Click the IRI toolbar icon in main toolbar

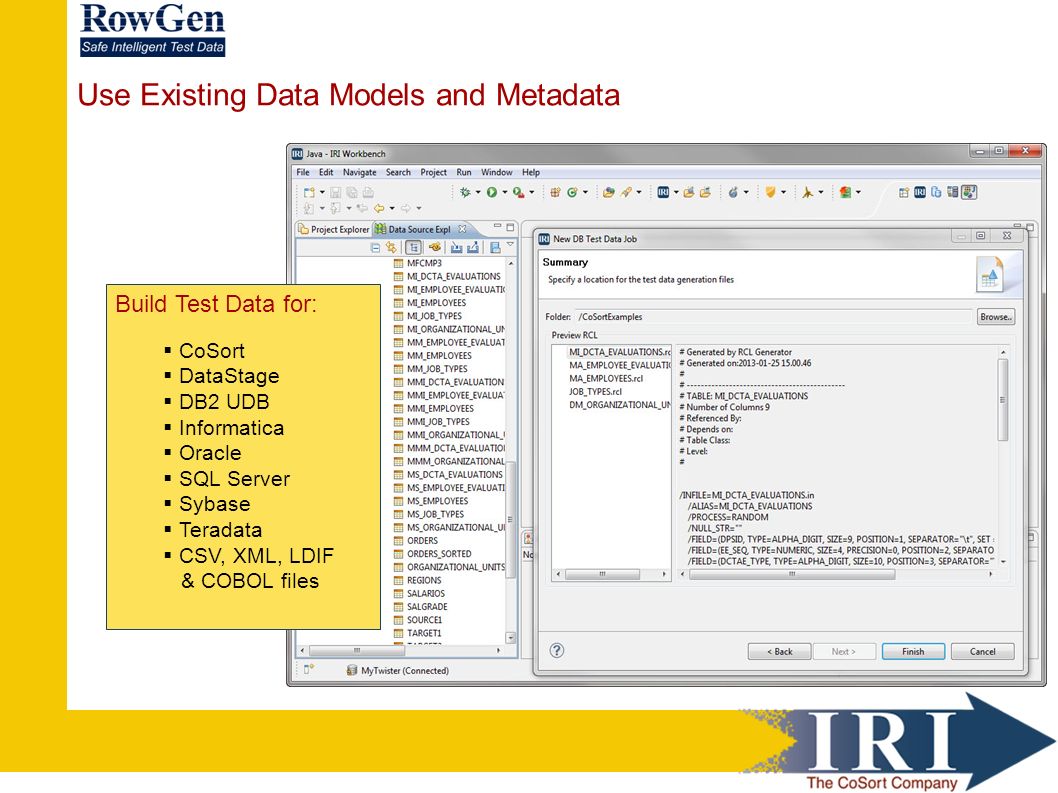pos(663,192)
